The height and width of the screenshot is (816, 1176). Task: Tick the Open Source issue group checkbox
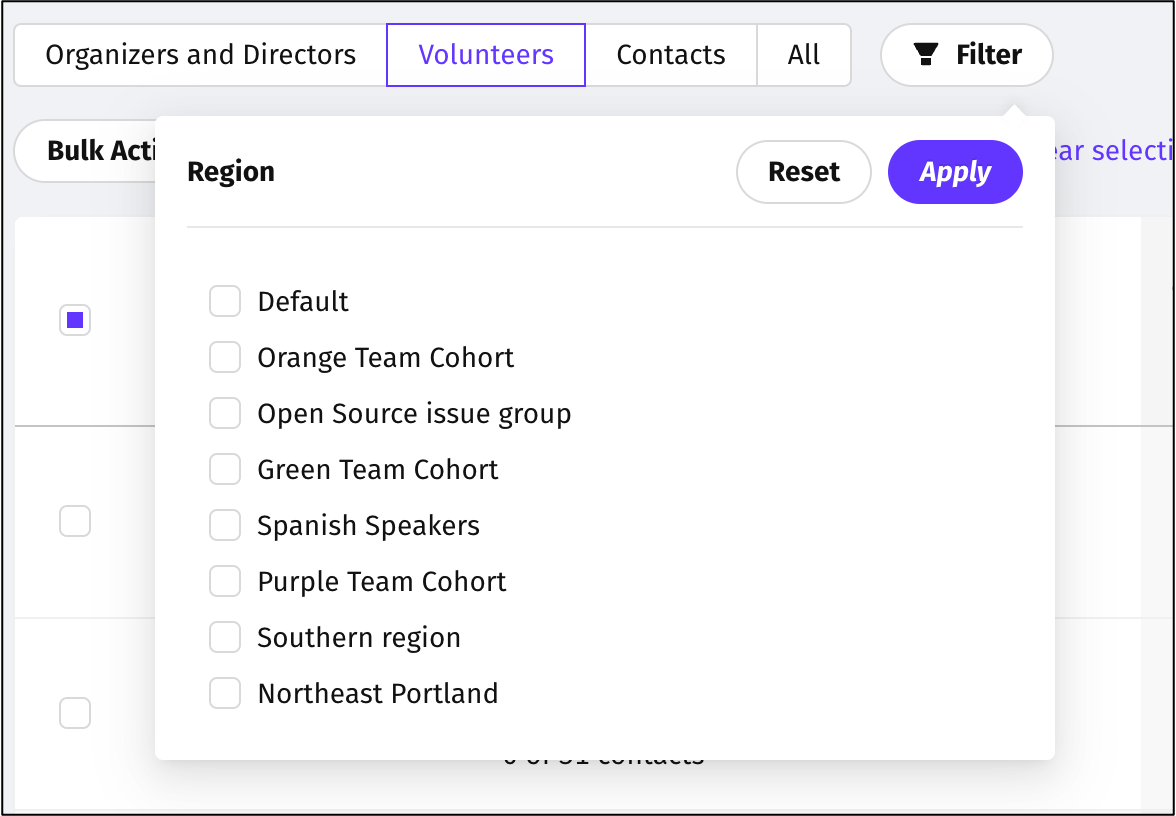click(x=225, y=413)
